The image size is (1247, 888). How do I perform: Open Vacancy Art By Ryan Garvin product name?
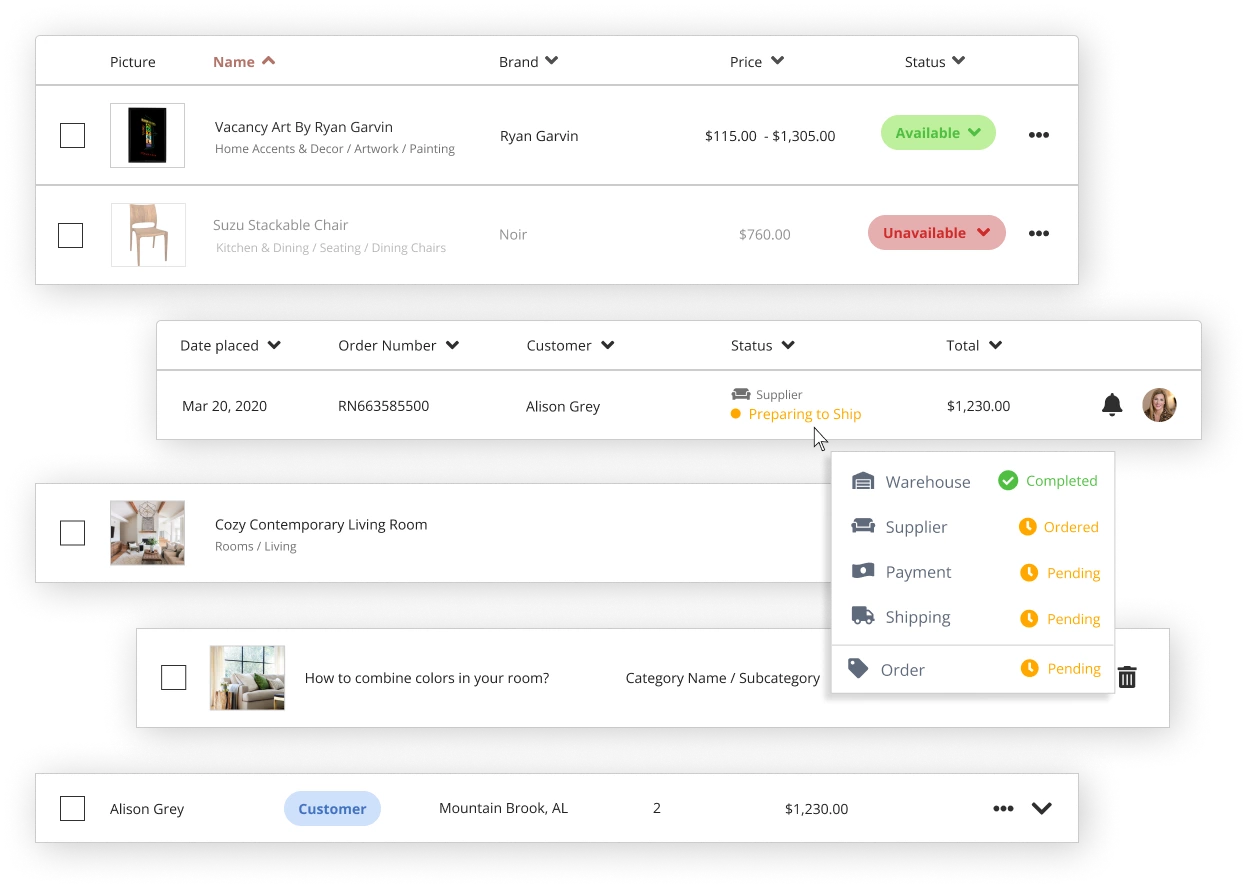click(304, 127)
